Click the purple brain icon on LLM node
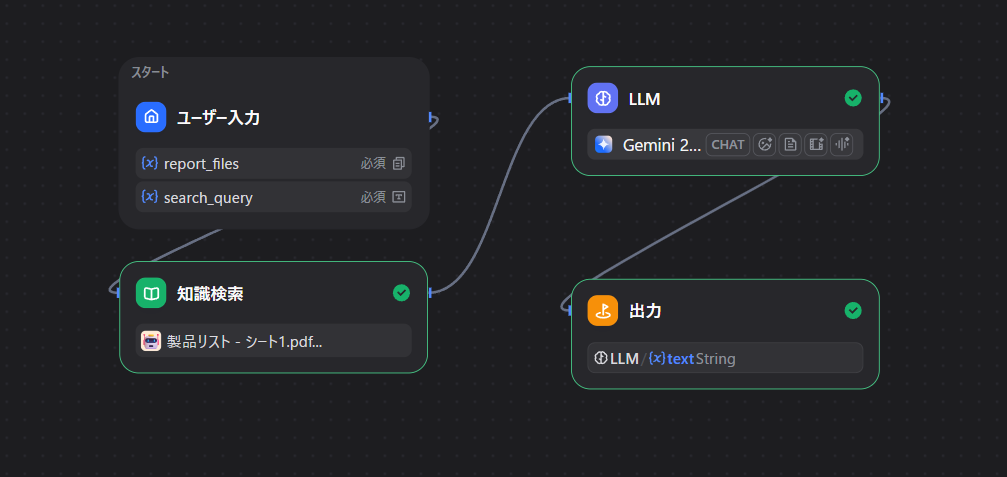1007x477 pixels. coord(603,98)
